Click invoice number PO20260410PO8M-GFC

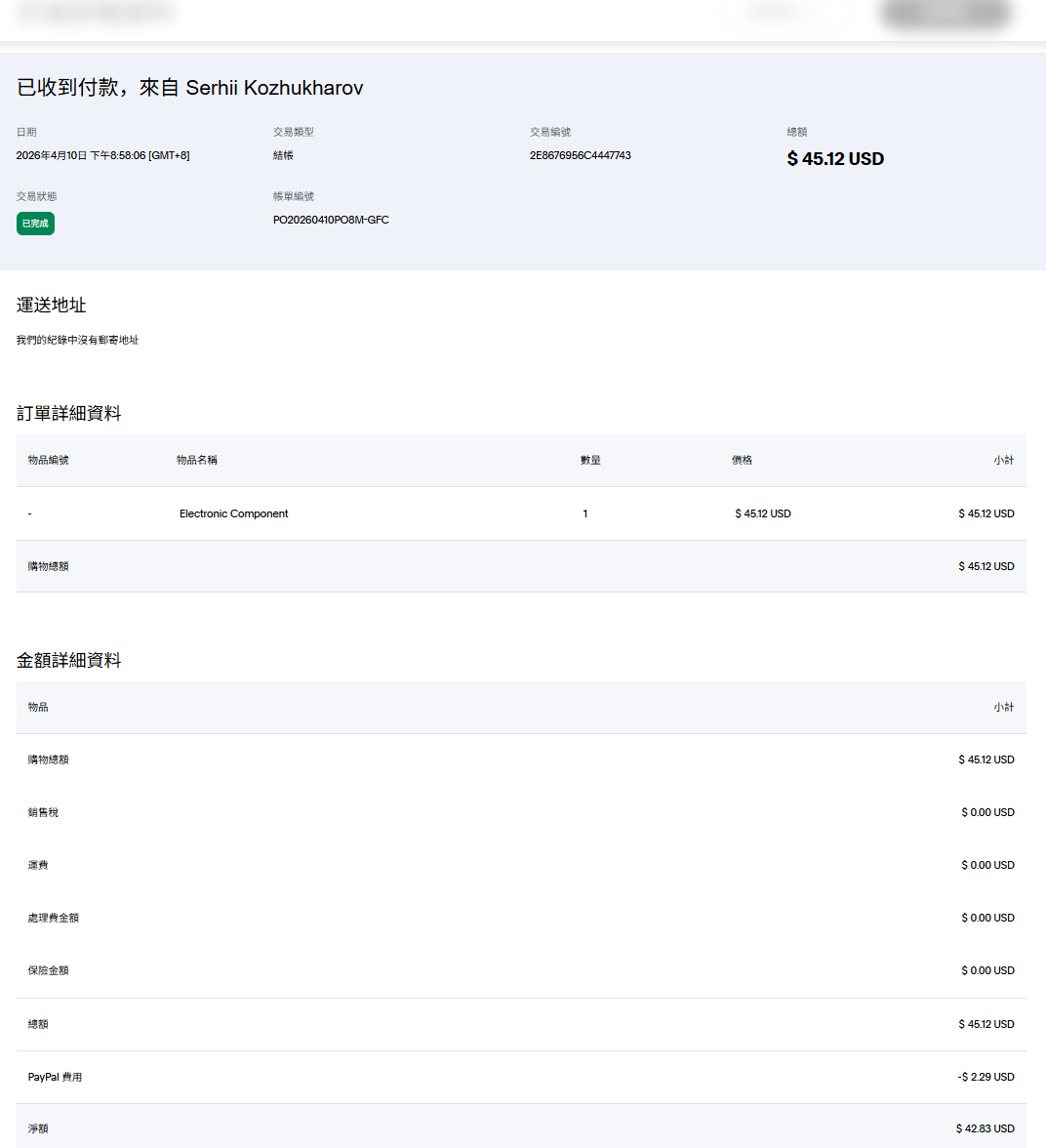(x=331, y=220)
